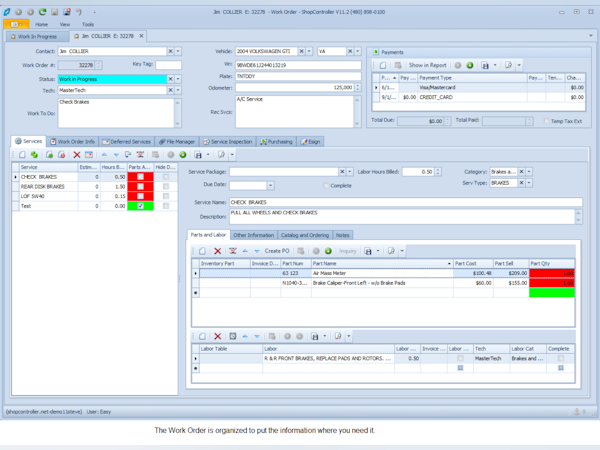Click green refresh icon in Payments toolbar
This screenshot has height=450, width=600.
470,65
